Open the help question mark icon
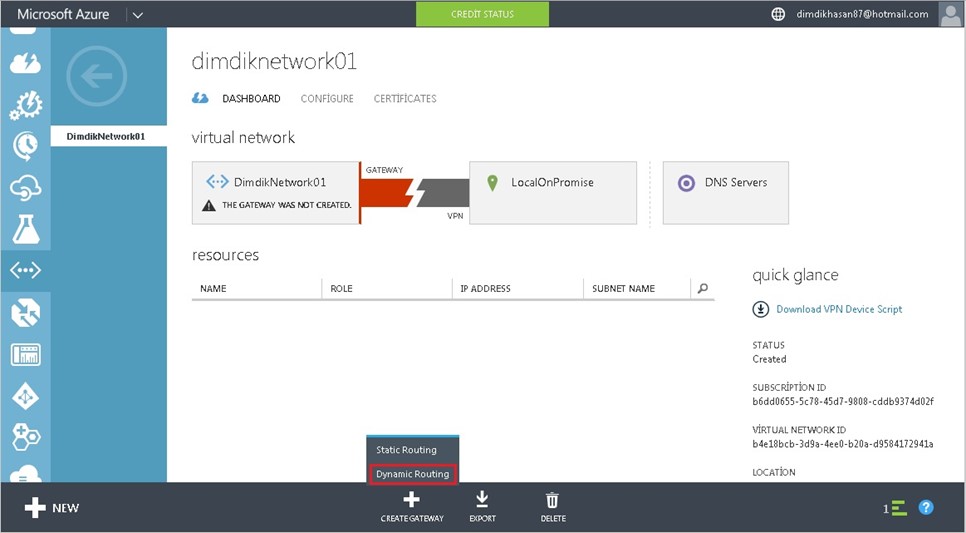 (x=926, y=507)
